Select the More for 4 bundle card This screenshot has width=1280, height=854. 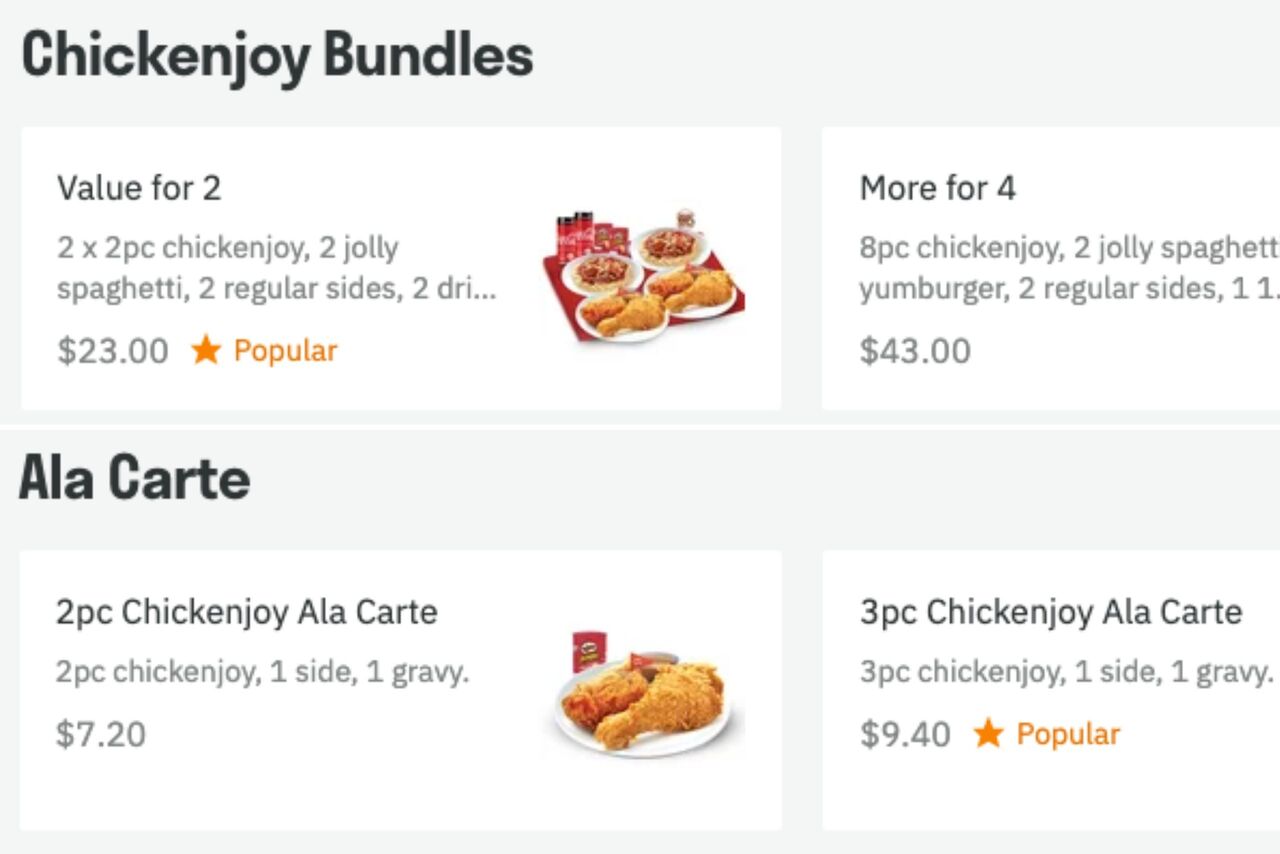(x=1050, y=267)
